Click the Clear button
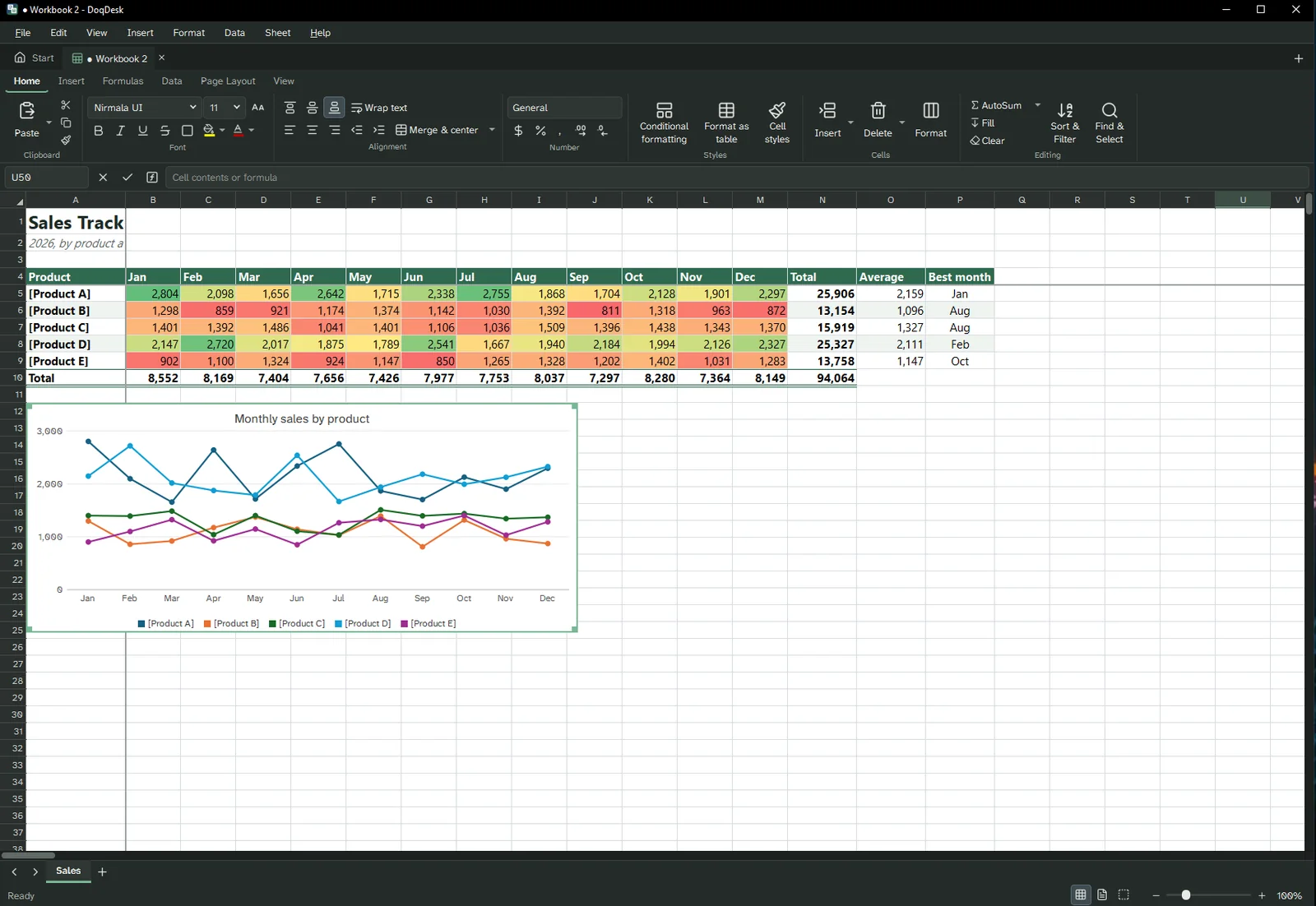This screenshot has height=906, width=1316. [x=987, y=141]
